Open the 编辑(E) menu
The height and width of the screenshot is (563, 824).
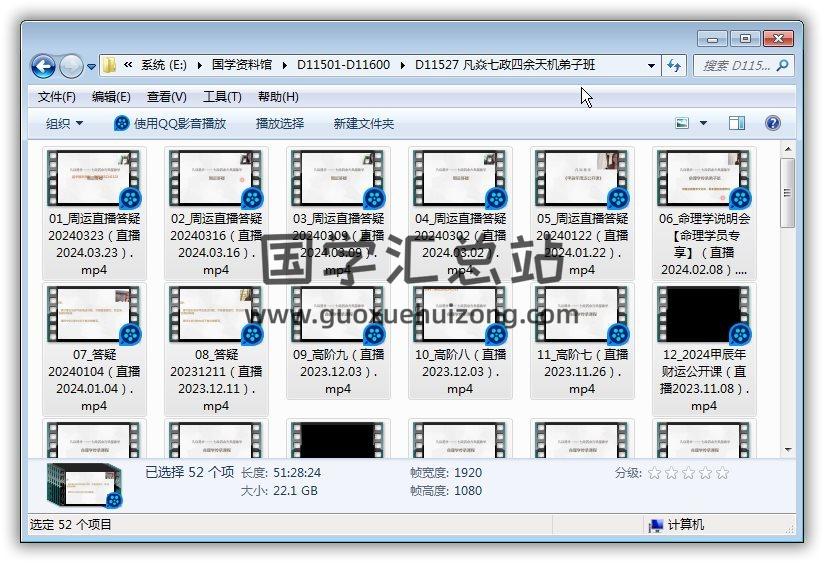tap(111, 97)
